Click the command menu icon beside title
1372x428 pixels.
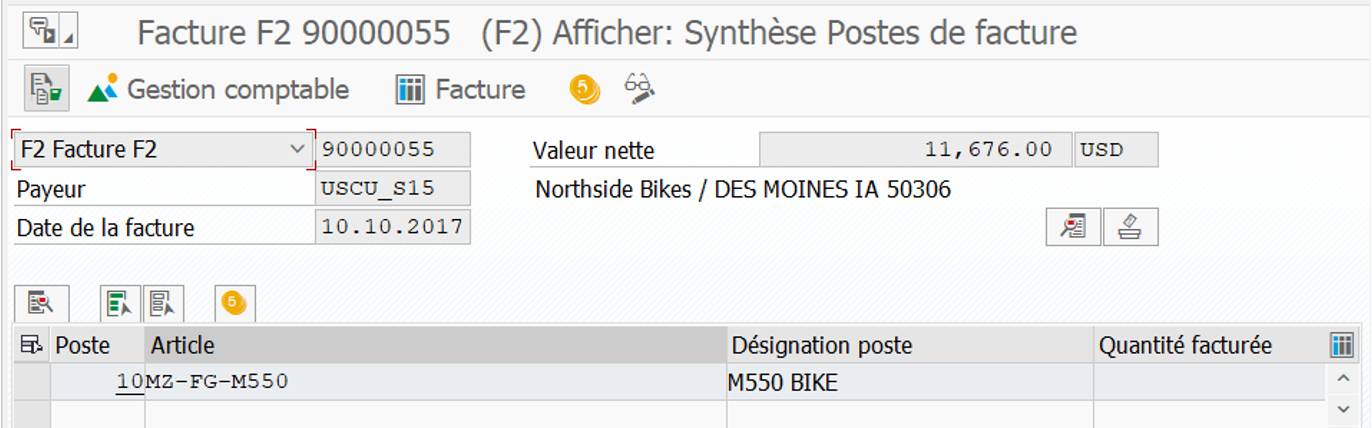pyautogui.click(x=40, y=31)
